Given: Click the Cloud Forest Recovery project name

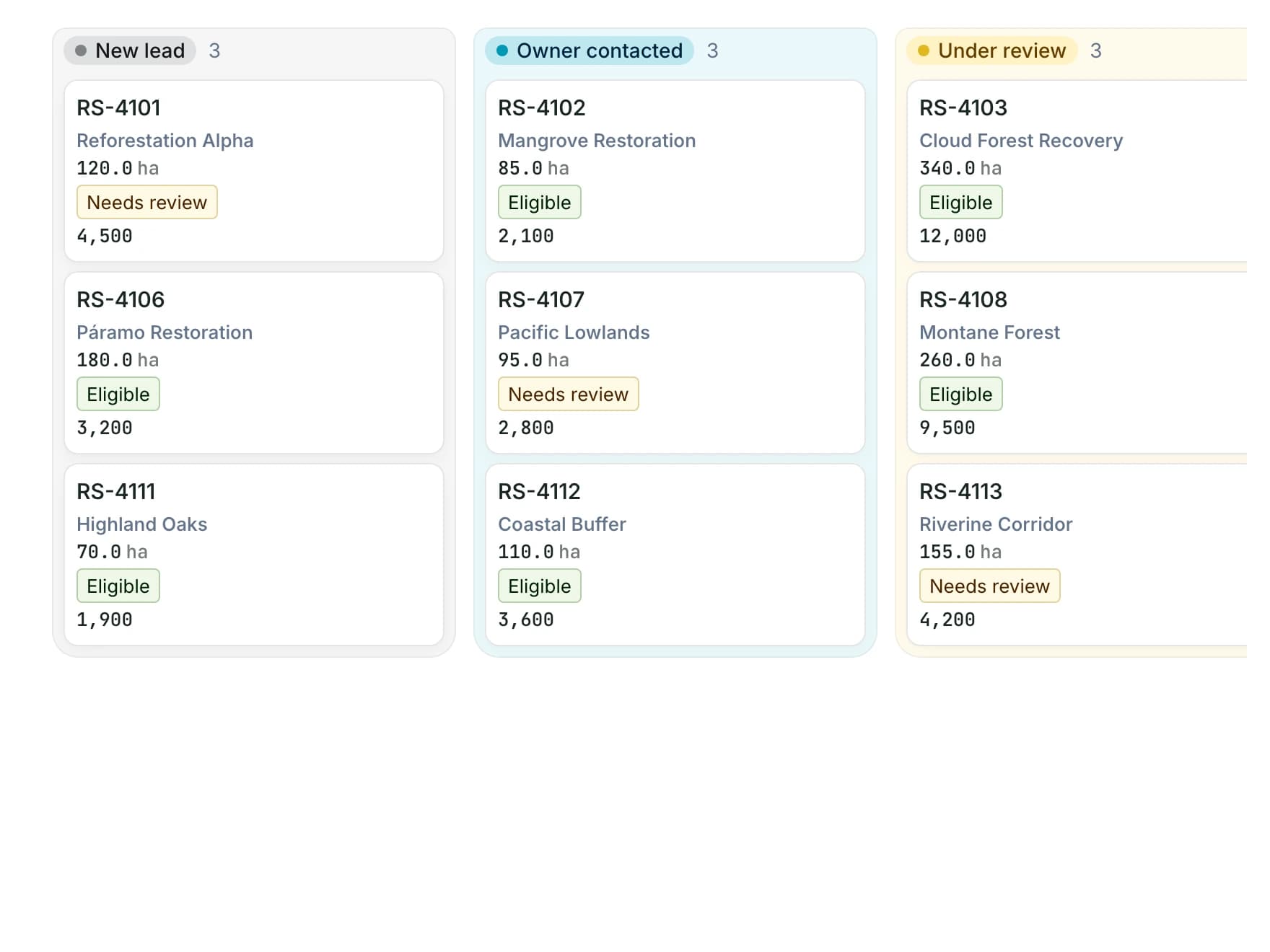Looking at the screenshot, I should point(1021,141).
